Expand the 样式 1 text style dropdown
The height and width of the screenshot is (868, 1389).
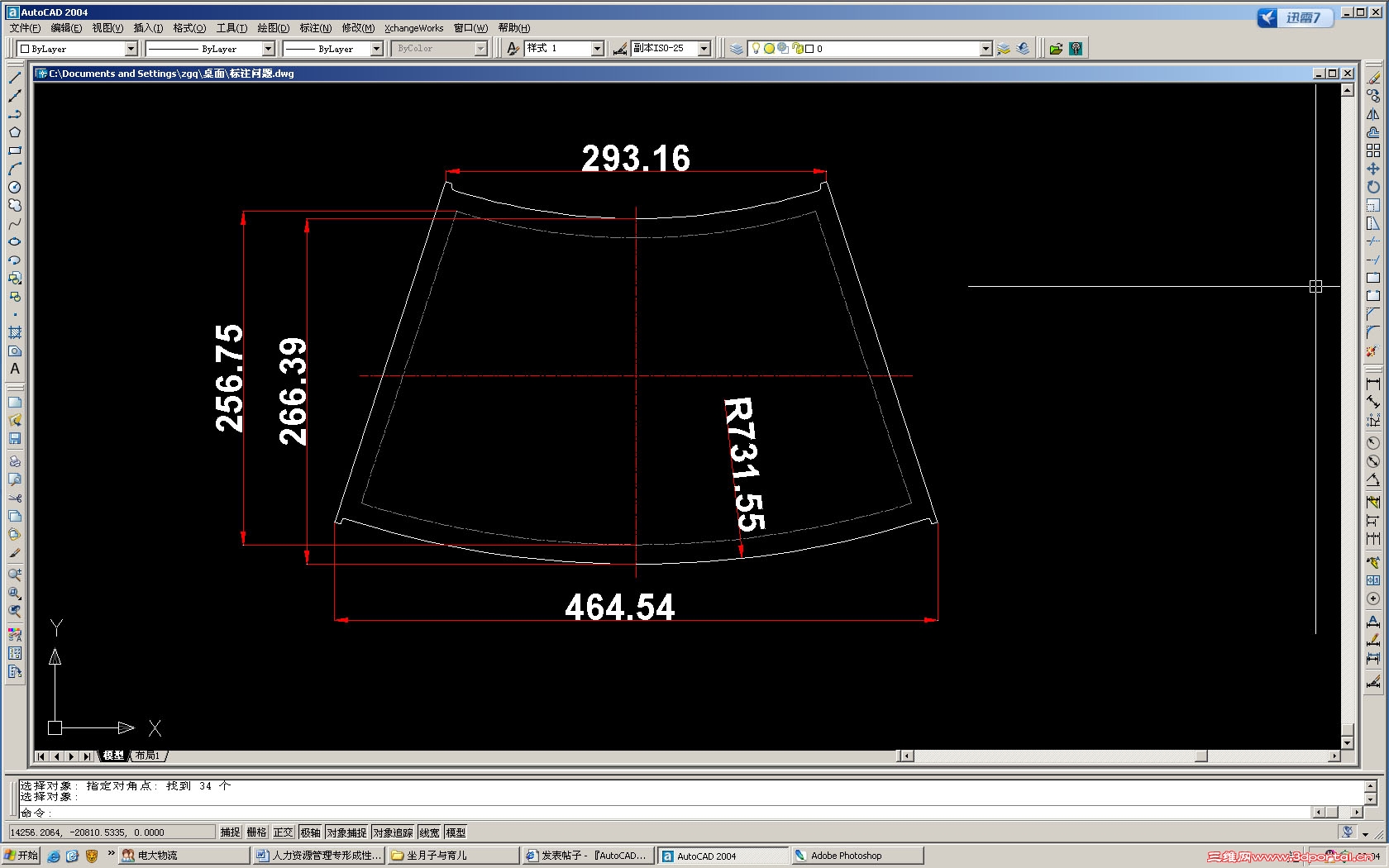(598, 49)
